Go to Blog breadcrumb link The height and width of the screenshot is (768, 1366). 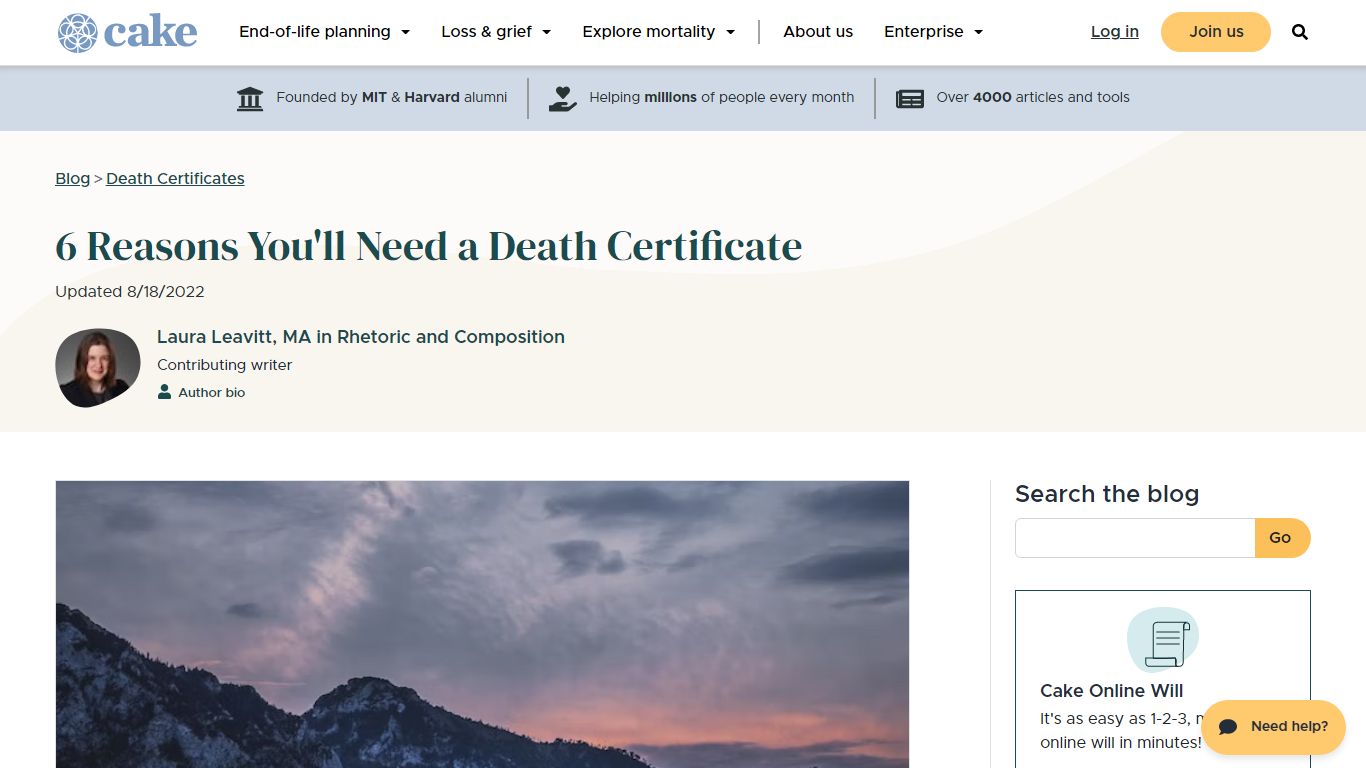tap(73, 178)
